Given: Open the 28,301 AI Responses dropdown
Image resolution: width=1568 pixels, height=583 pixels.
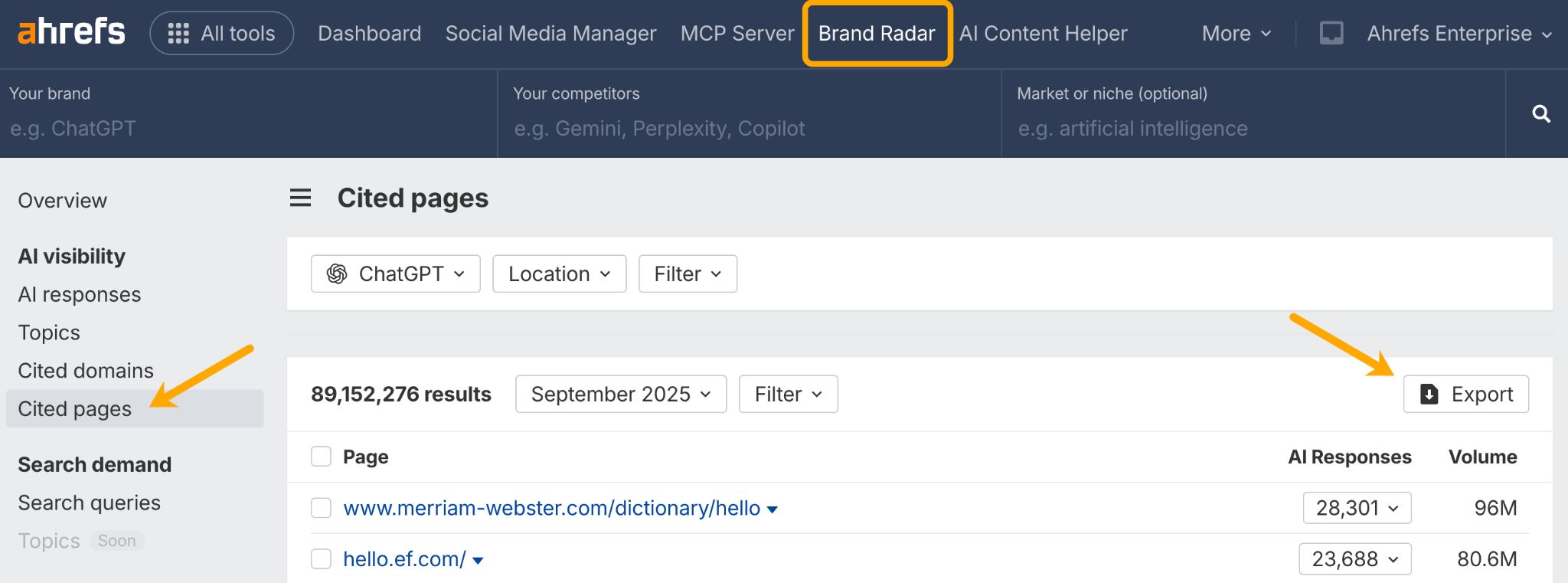Looking at the screenshot, I should [1356, 507].
